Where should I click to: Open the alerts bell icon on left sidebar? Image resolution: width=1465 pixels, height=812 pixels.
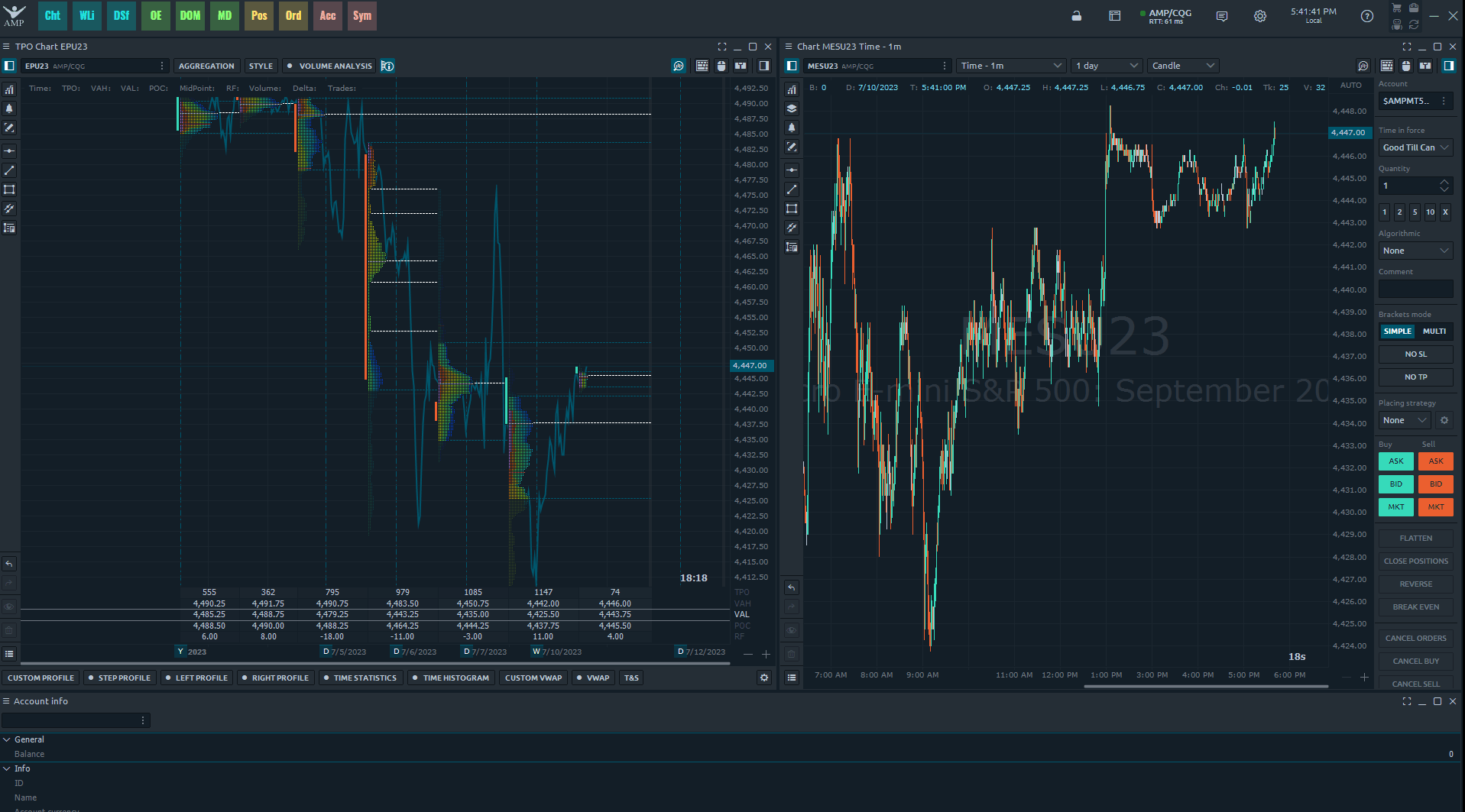pos(8,108)
